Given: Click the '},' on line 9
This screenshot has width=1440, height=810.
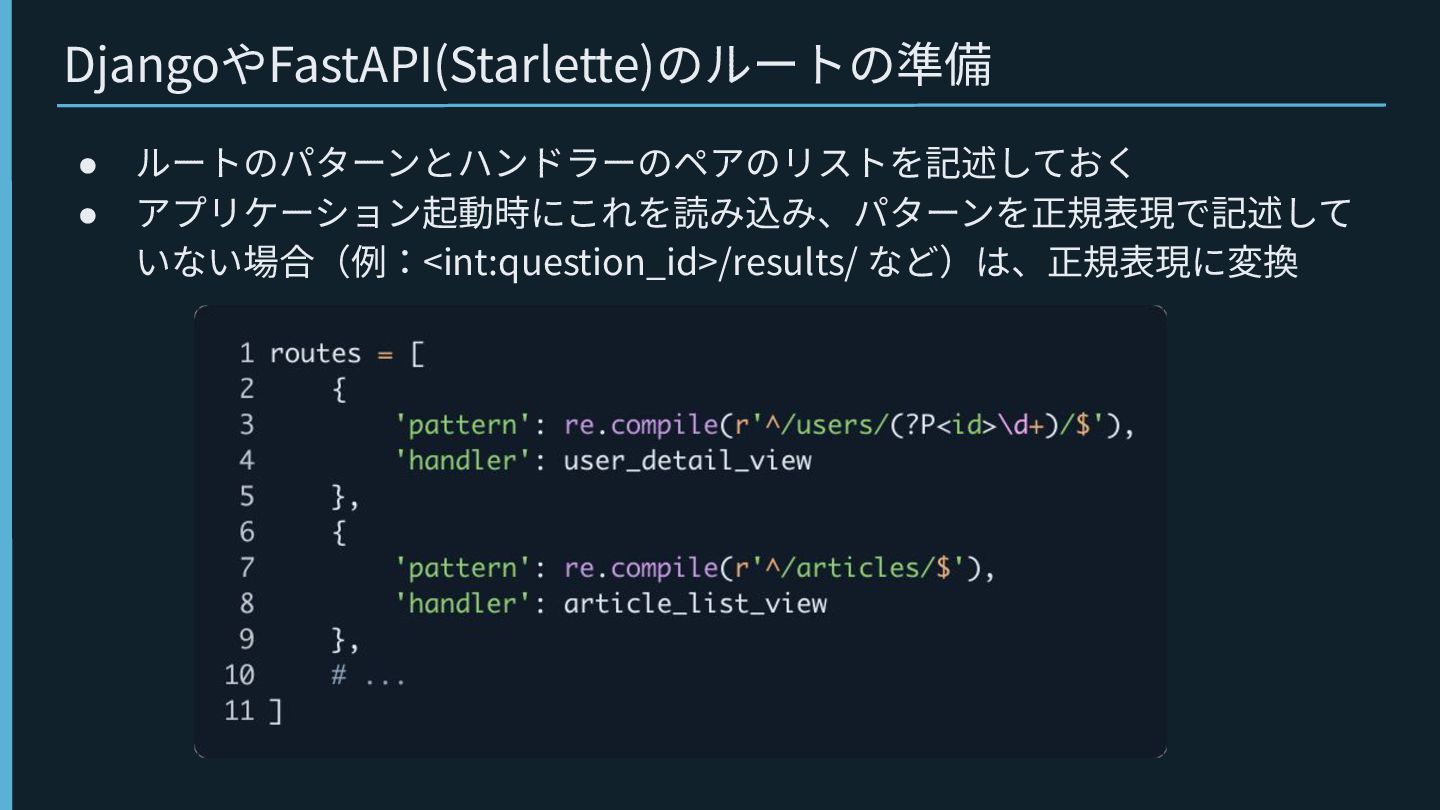Looking at the screenshot, I should point(345,640).
